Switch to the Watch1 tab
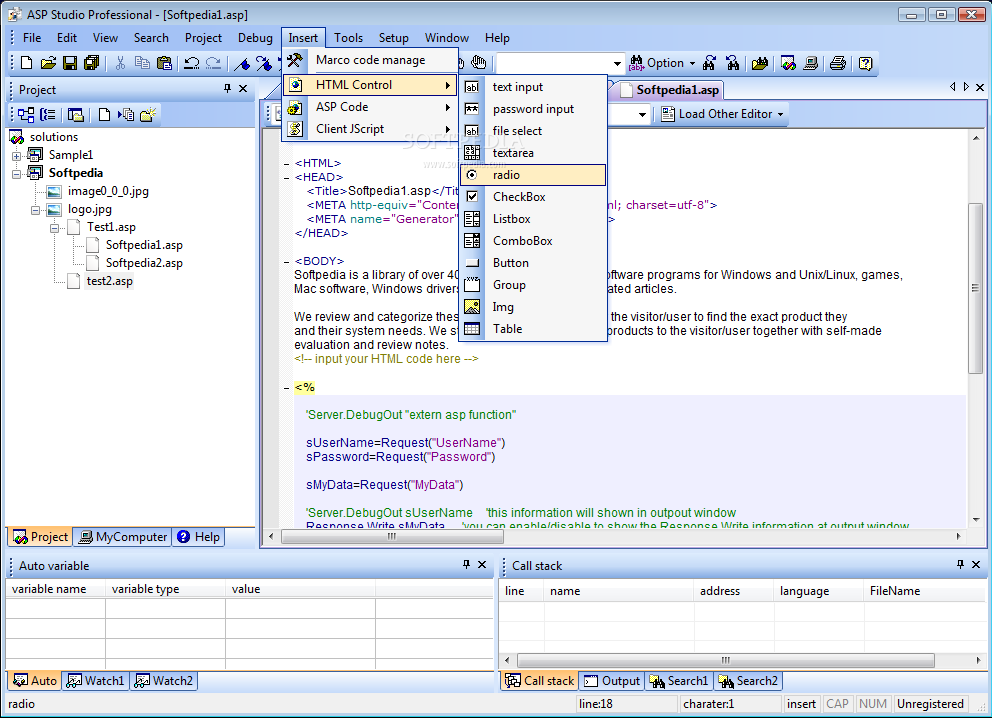This screenshot has width=992, height=718. [x=96, y=681]
